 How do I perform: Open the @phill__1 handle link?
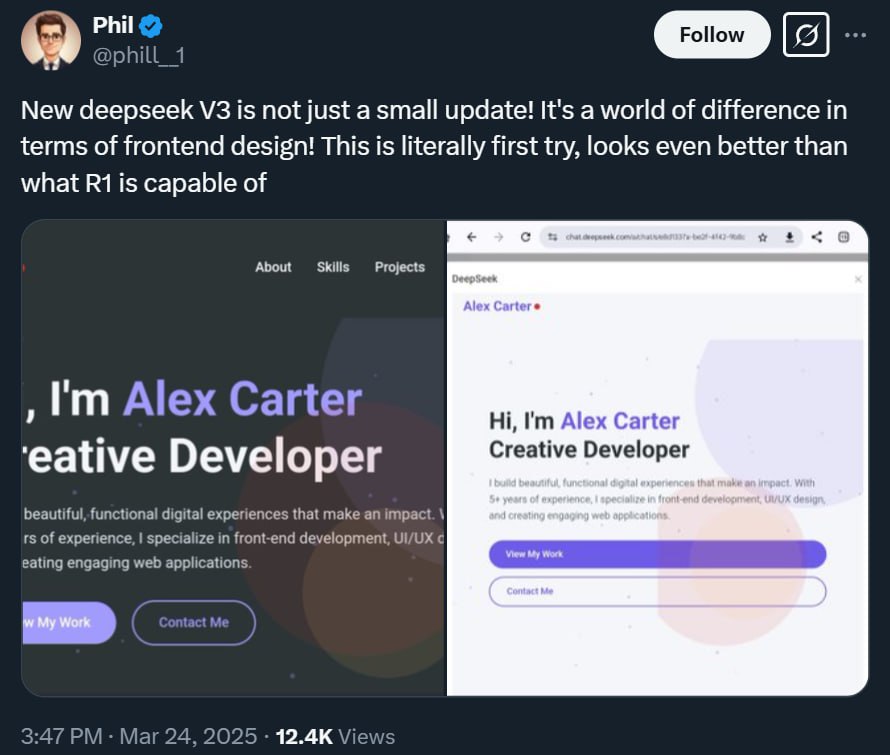click(139, 56)
